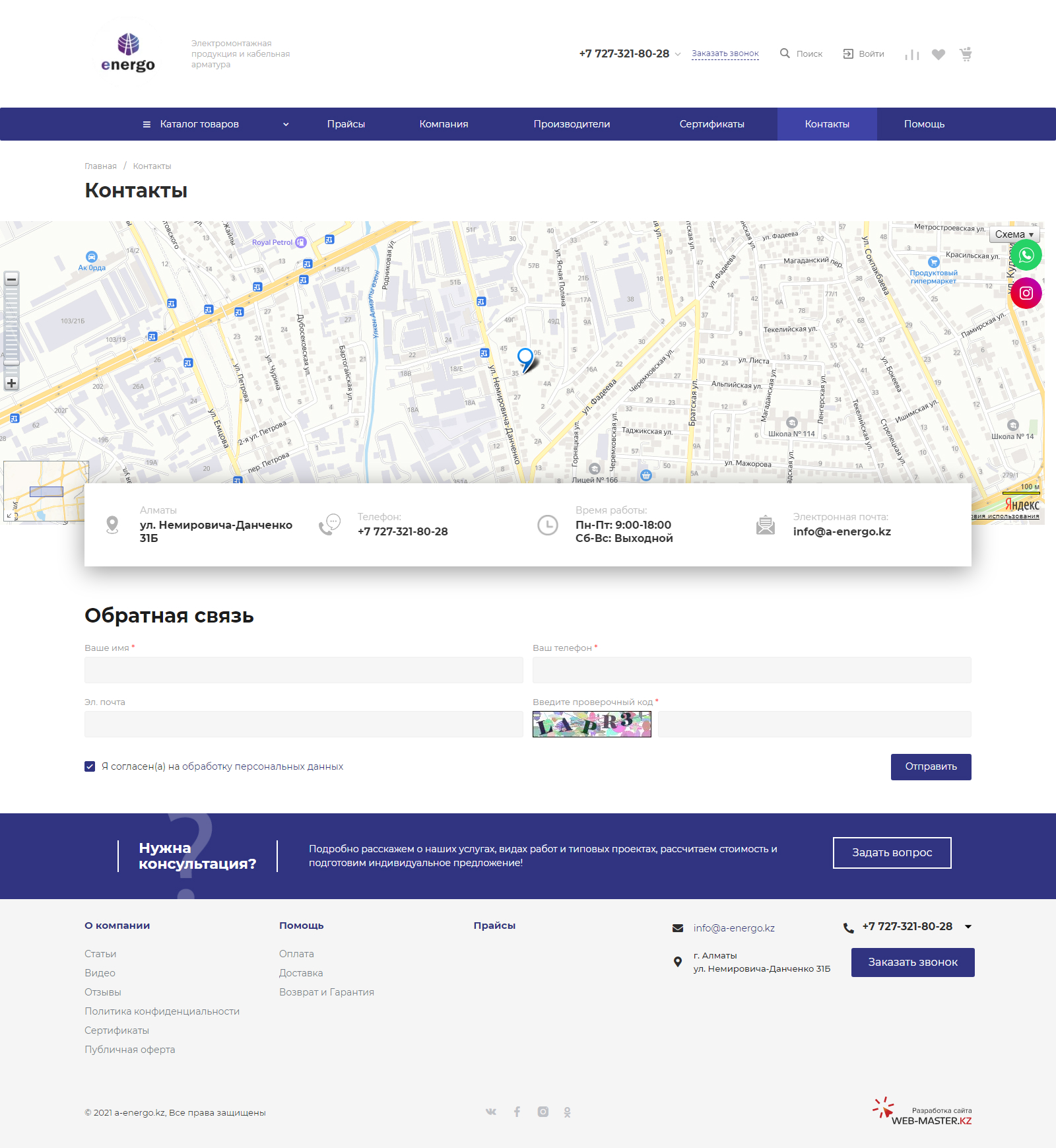
Task: Click the Заказать звонок link in header
Action: [x=725, y=53]
